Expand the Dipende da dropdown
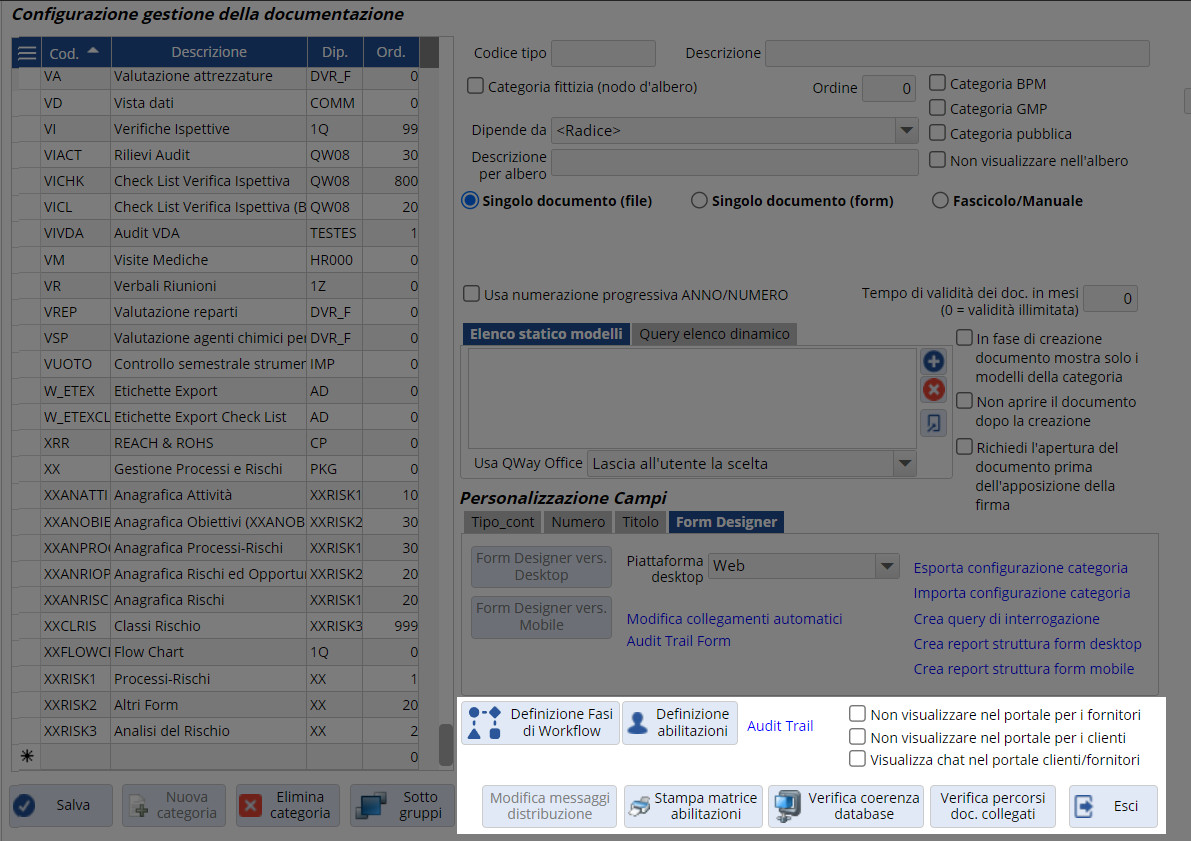 906,131
